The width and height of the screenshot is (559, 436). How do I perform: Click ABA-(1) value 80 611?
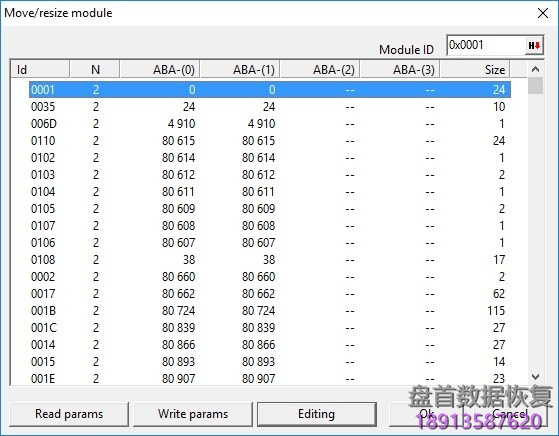click(x=258, y=192)
